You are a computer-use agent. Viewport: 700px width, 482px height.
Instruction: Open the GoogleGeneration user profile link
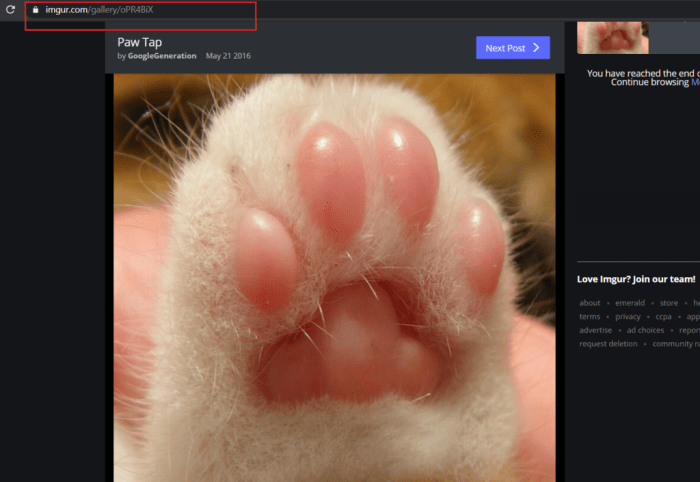coord(162,56)
